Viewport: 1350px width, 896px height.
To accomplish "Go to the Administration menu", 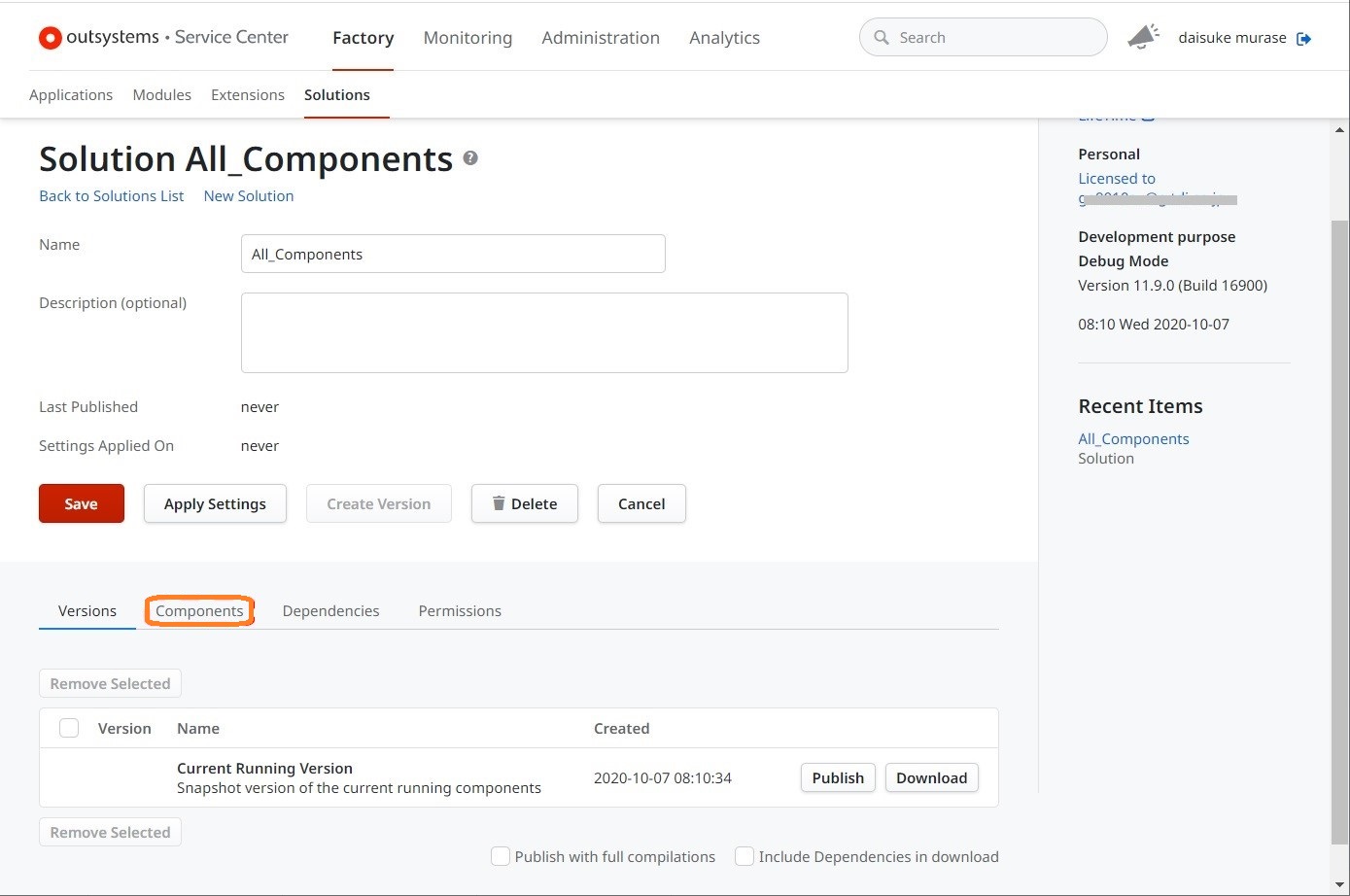I will click(600, 38).
